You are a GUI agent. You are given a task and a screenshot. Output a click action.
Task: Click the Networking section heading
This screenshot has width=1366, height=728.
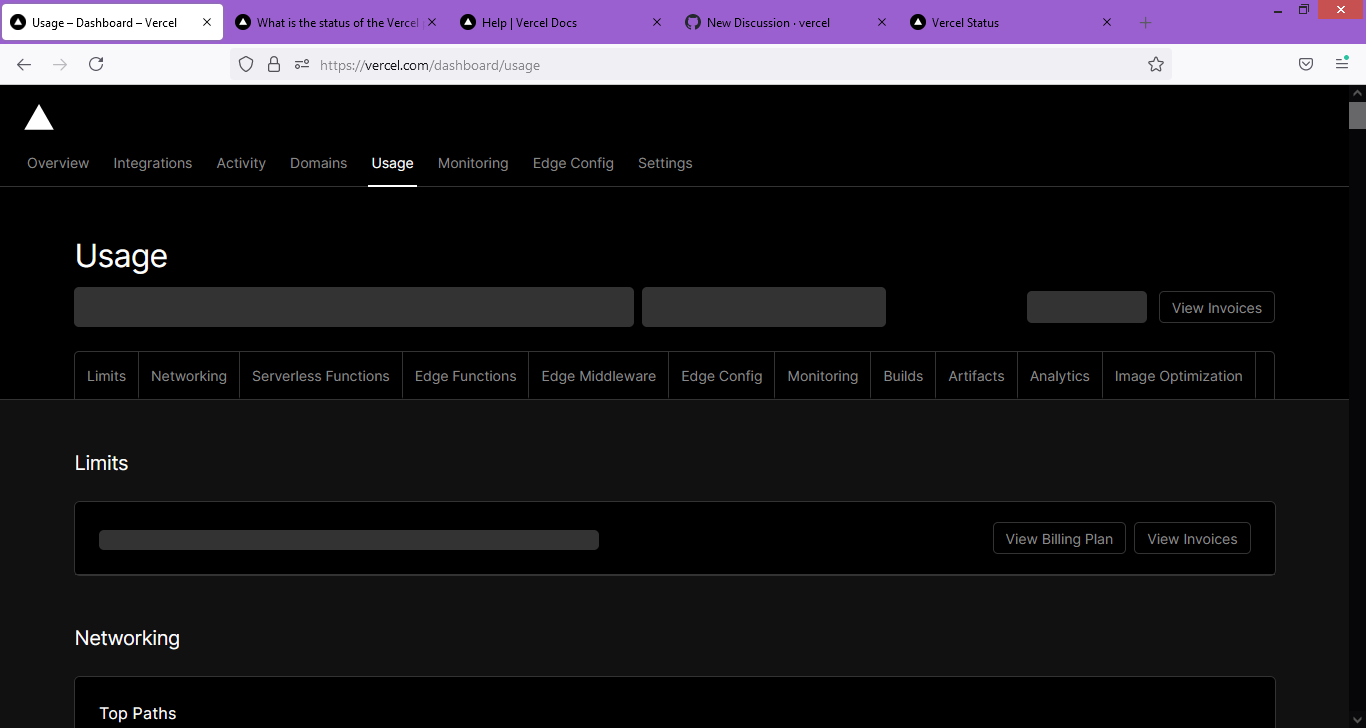[x=127, y=638]
